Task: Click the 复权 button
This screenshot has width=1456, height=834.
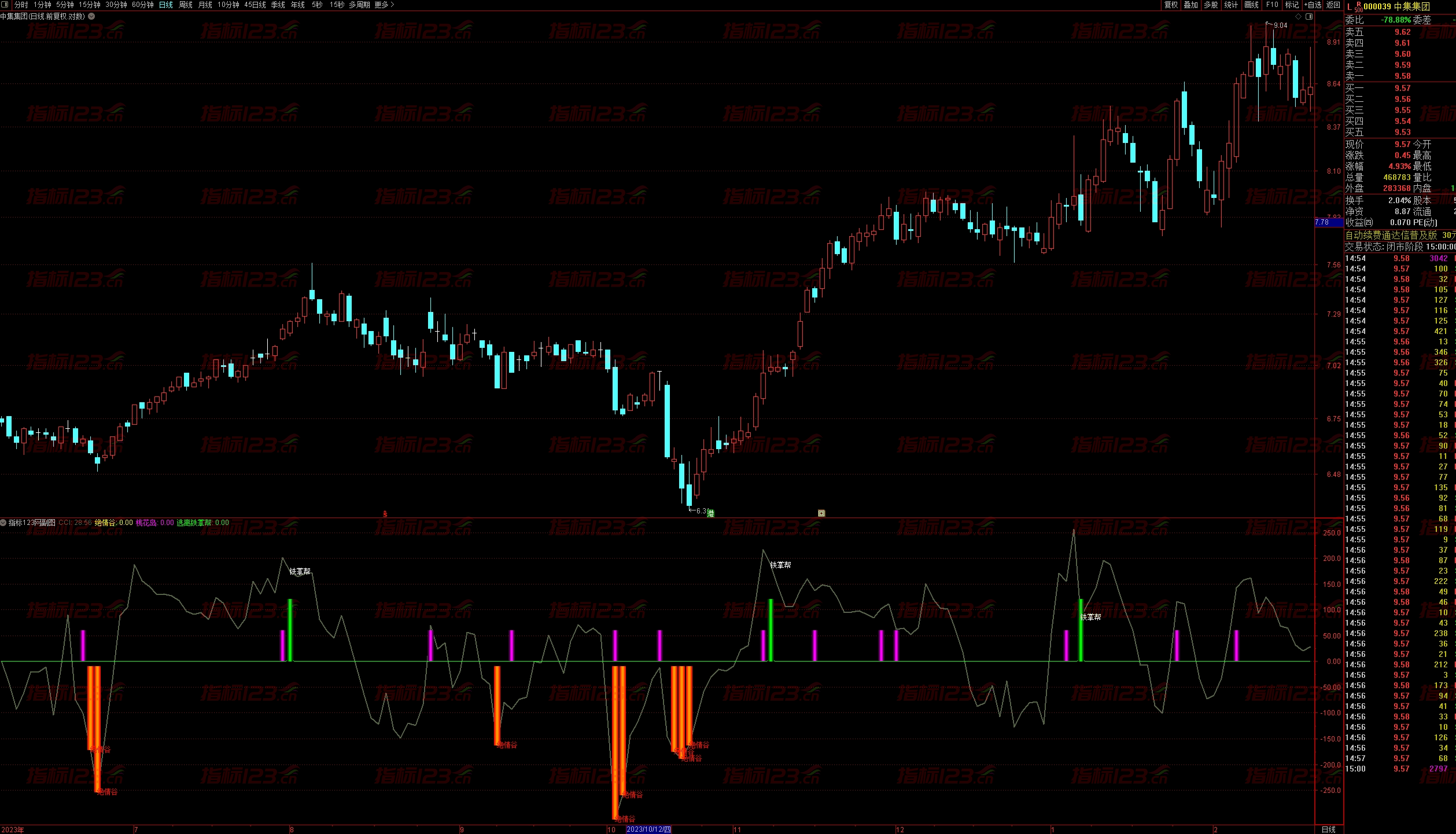Action: point(1171,5)
